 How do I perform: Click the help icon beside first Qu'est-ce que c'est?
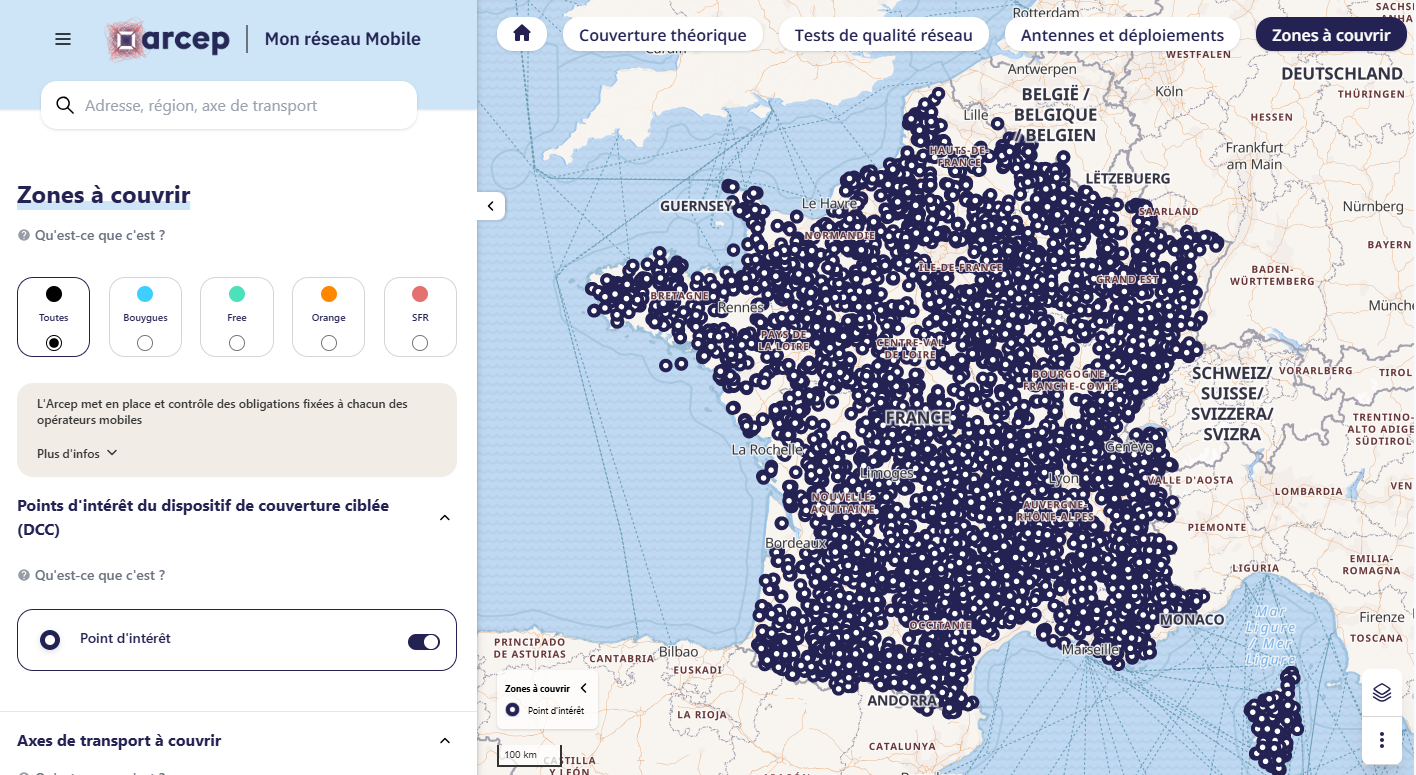pyautogui.click(x=24, y=236)
